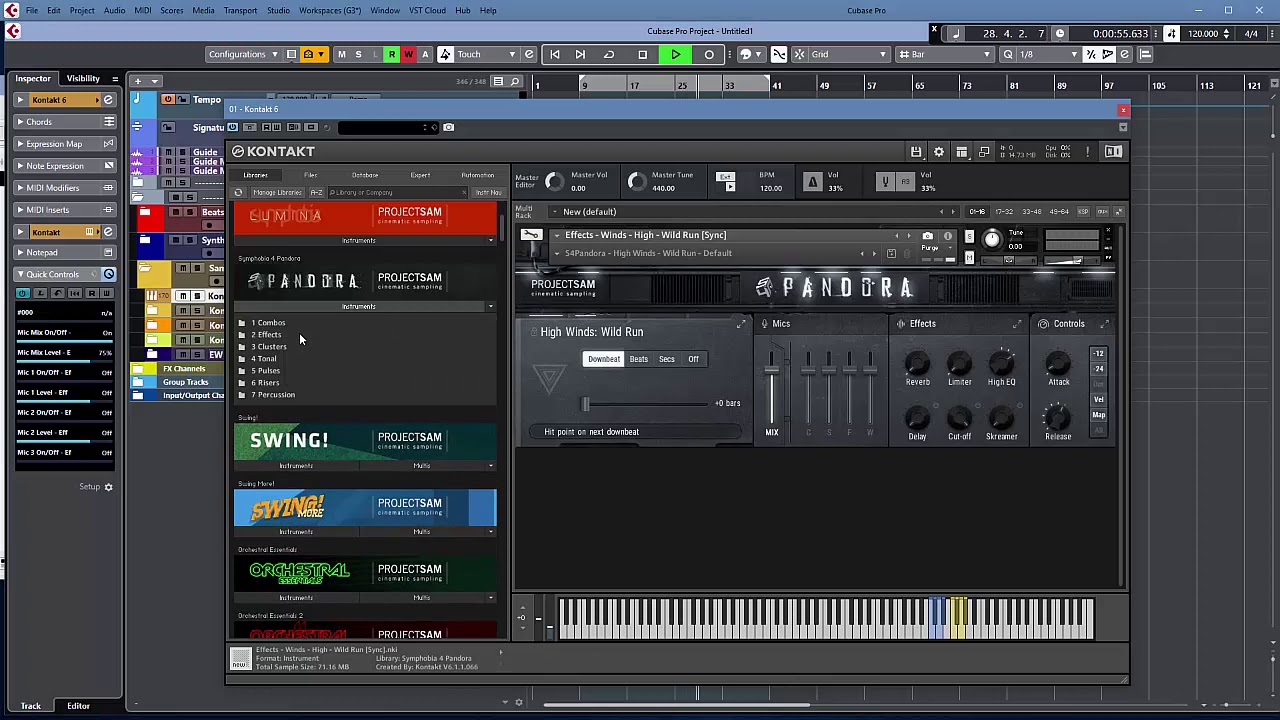1280x720 pixels.
Task: Collapse the Quick Controls section
Action: tap(20, 274)
